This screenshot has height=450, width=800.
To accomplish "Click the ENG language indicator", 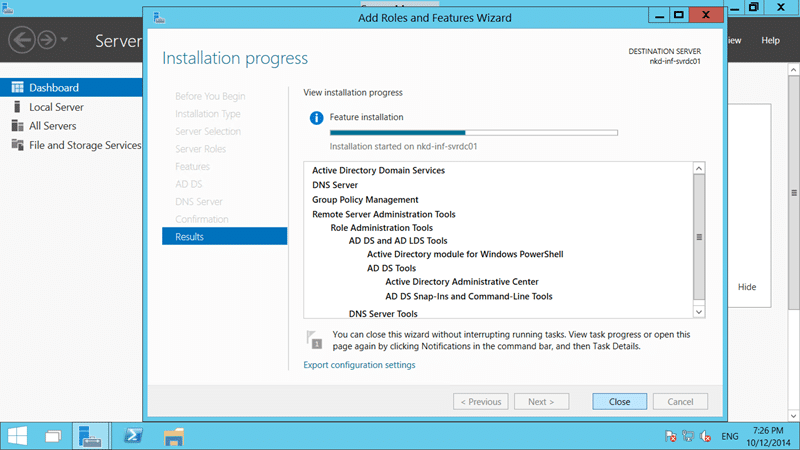I will (x=730, y=436).
